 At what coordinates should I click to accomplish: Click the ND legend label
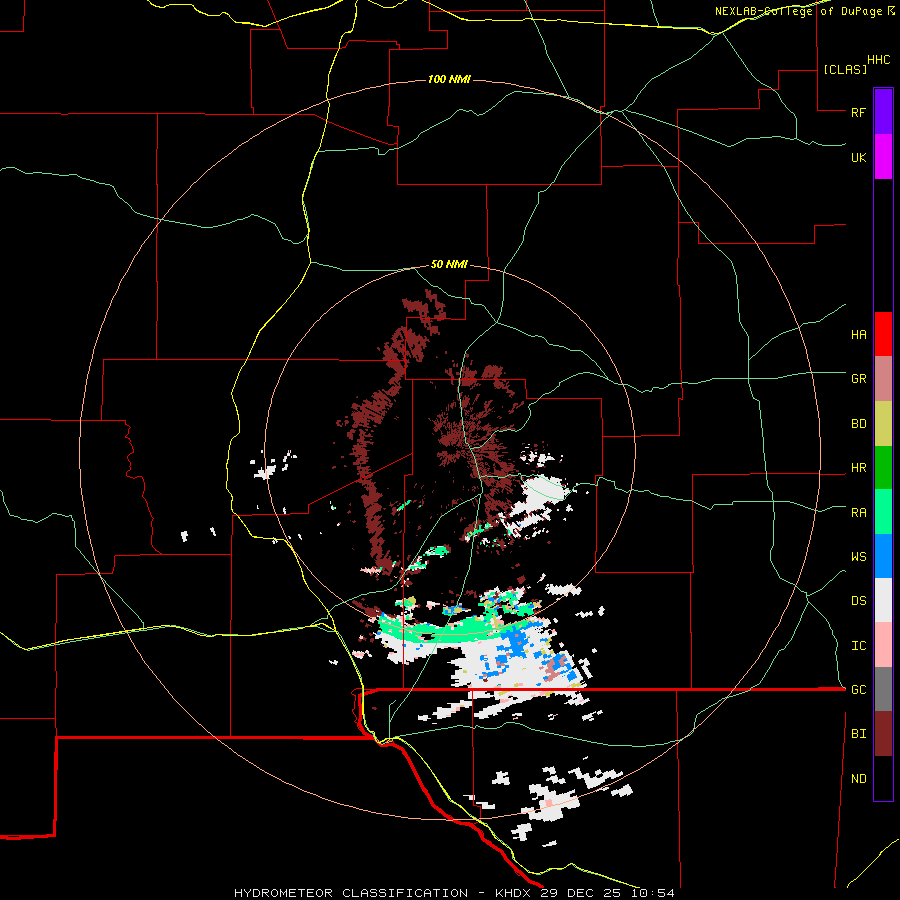coord(858,779)
